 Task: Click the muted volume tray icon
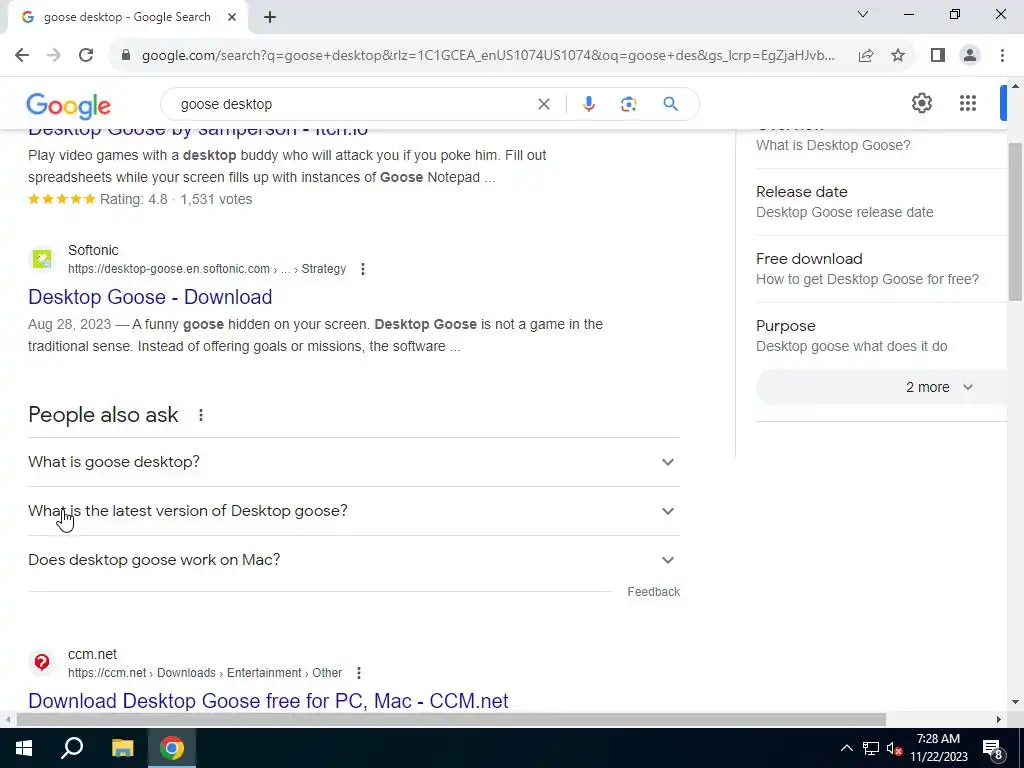894,748
